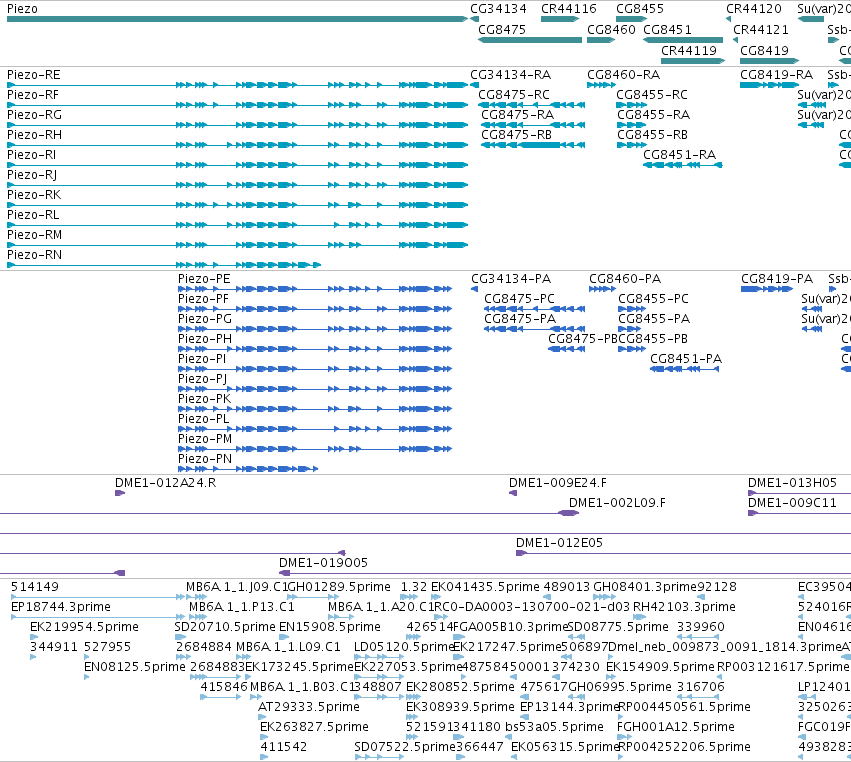Image resolution: width=851 pixels, height=762 pixels.
Task: Select the Piezo-PE protein label
Action: coord(204,278)
